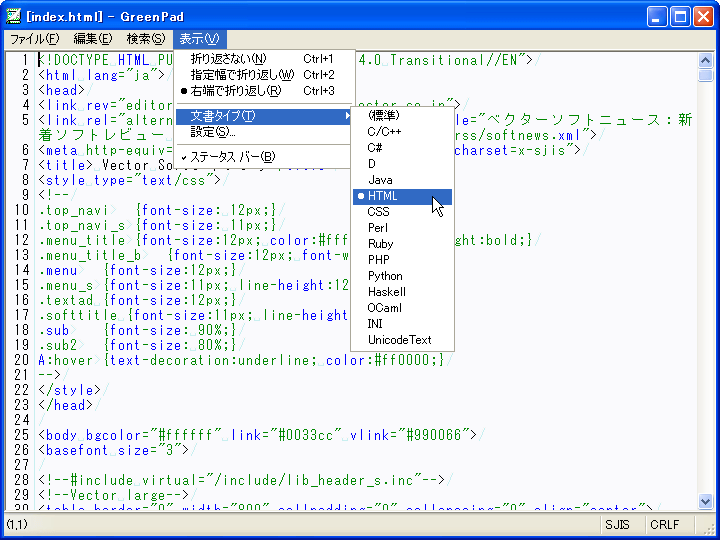The height and width of the screenshot is (540, 720).
Task: Click the .top_navi_s CSS rule
Action: (x=158, y=225)
